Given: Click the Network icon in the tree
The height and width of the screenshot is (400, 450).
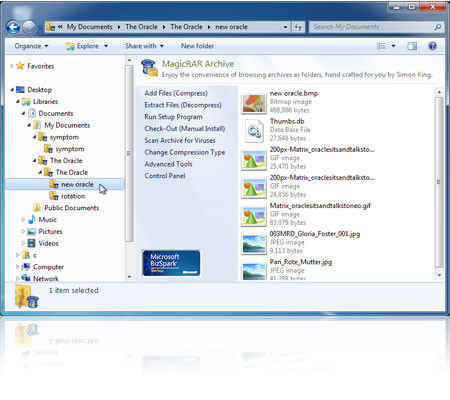Looking at the screenshot, I should (x=26, y=278).
